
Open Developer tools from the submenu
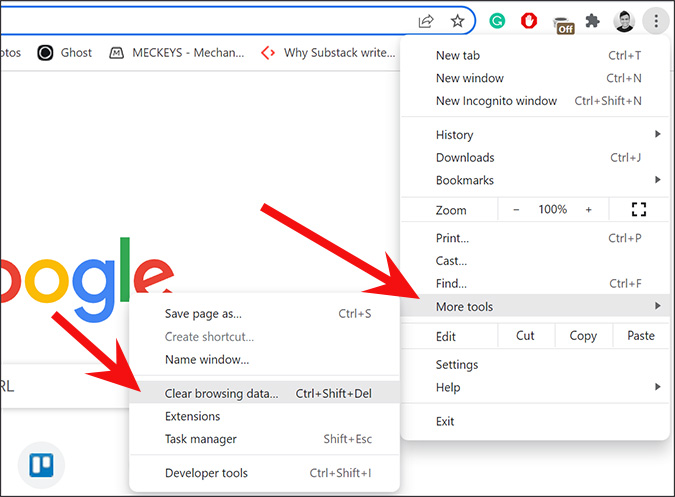[264, 473]
